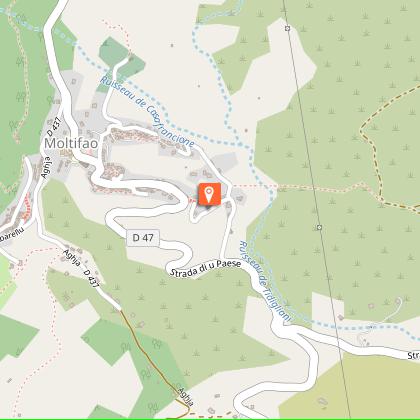The height and width of the screenshot is (420, 420).
Task: Click the D 47 road shield
Action: click(x=143, y=238)
